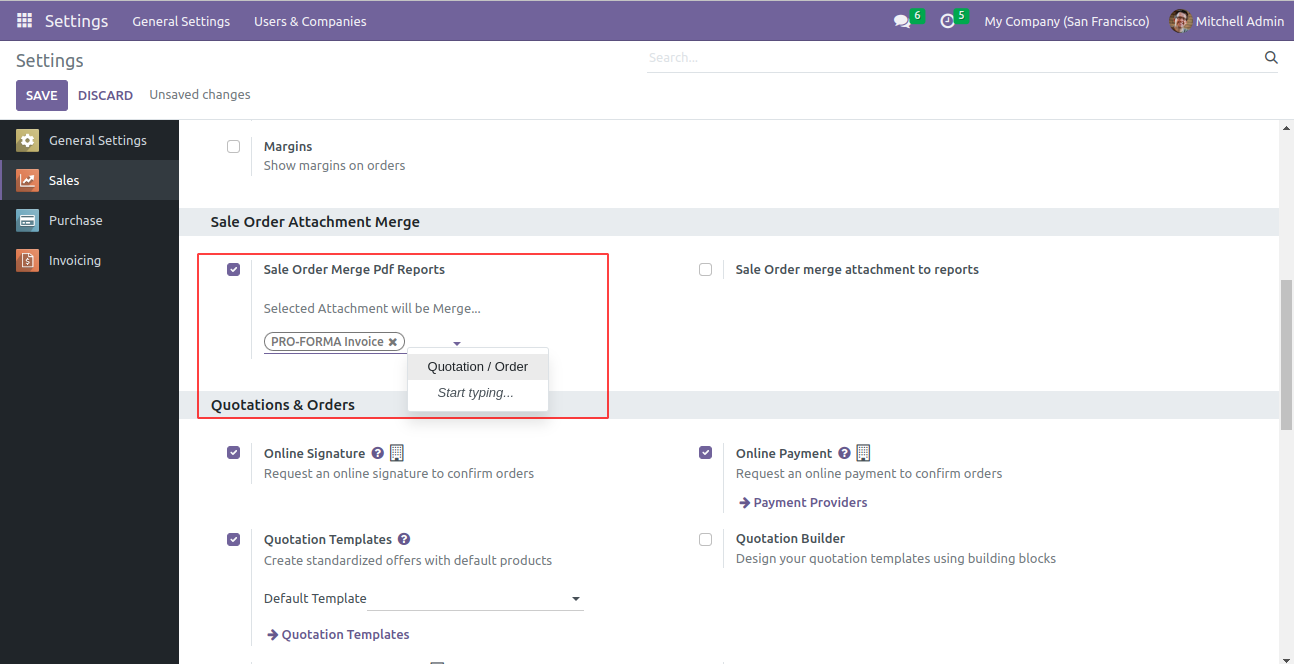Uncheck the Online Signature option
This screenshot has height=664, width=1294.
coord(234,452)
